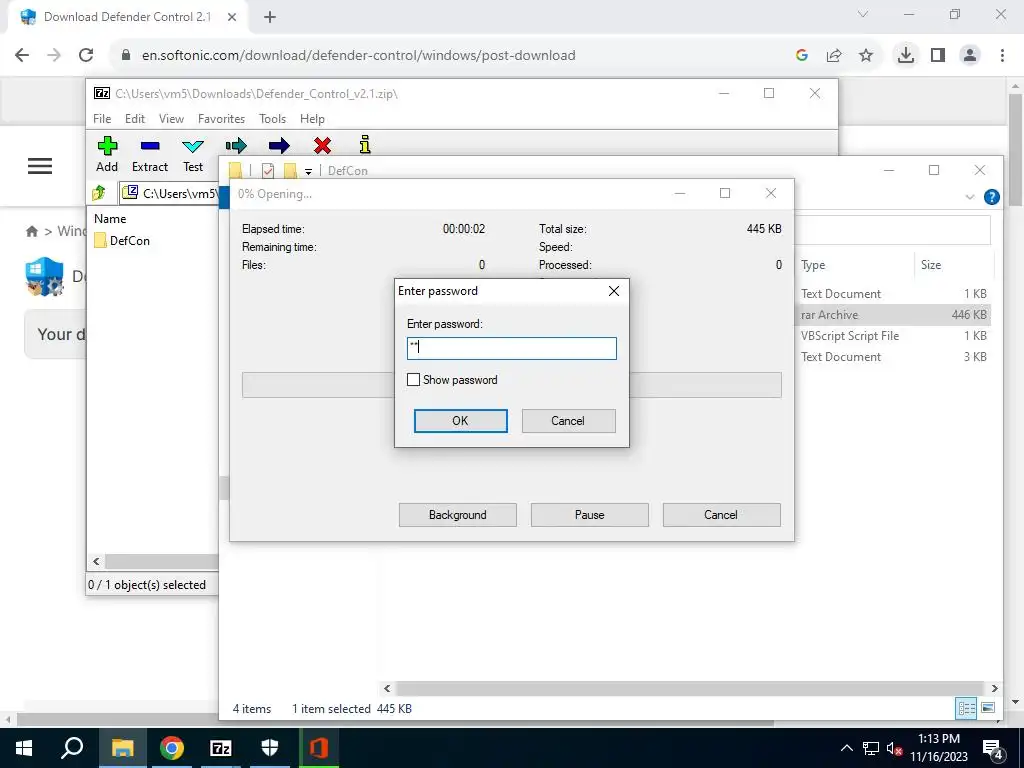The height and width of the screenshot is (768, 1024).
Task: Close the Download Defender Control tab
Action: [232, 17]
